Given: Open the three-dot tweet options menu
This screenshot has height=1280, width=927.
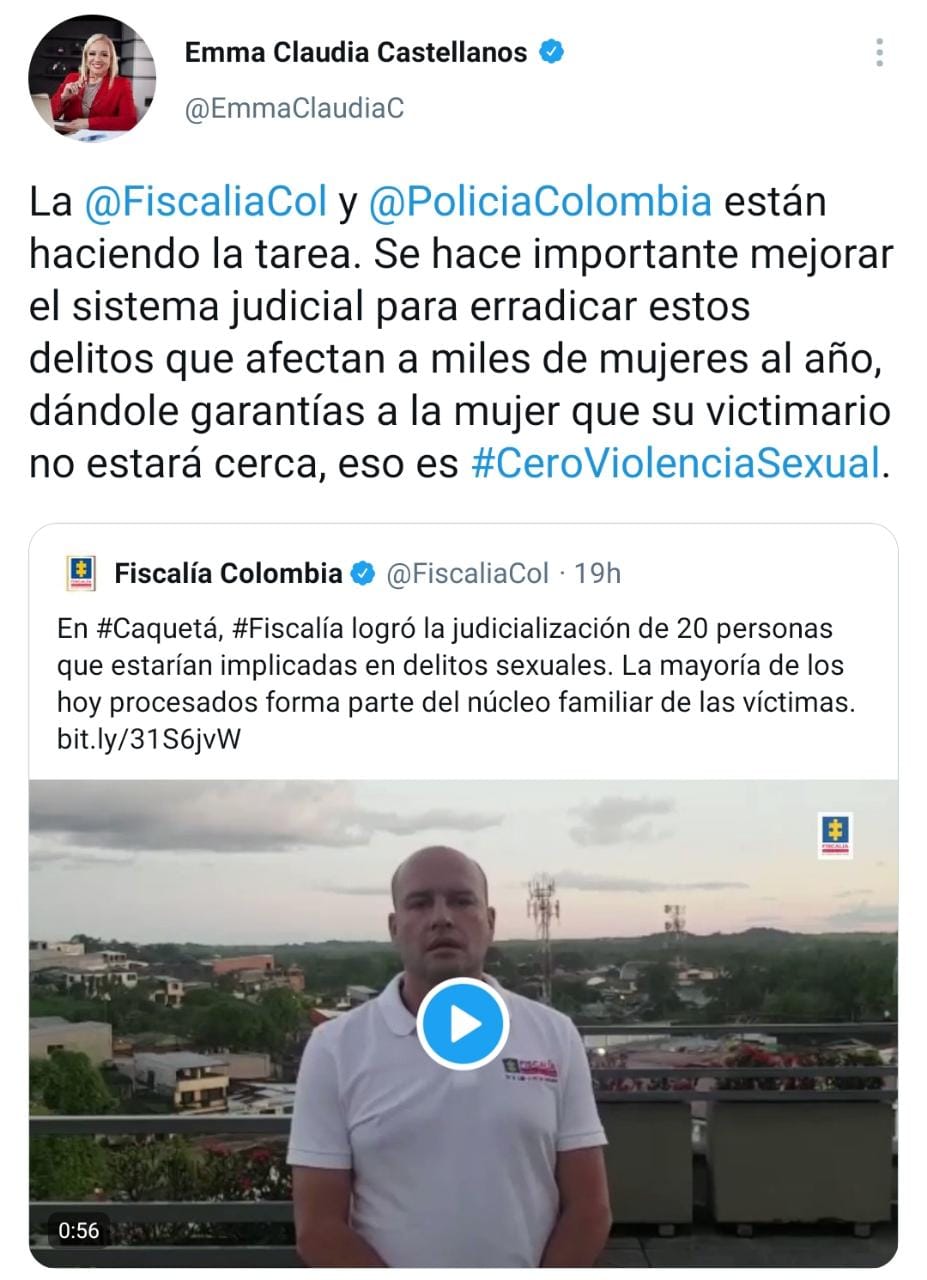Looking at the screenshot, I should pos(879,52).
